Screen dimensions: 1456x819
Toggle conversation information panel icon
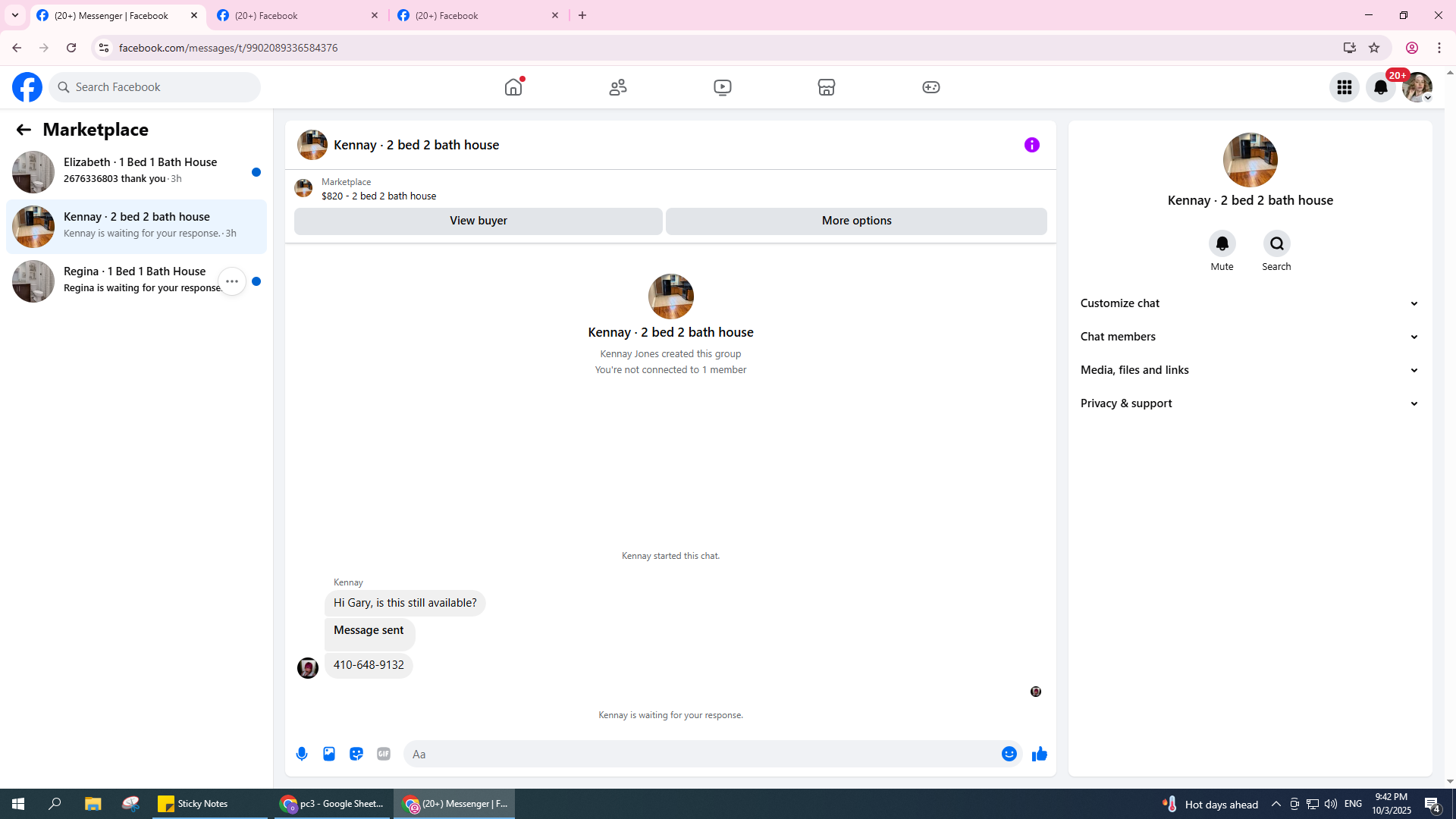click(x=1032, y=145)
